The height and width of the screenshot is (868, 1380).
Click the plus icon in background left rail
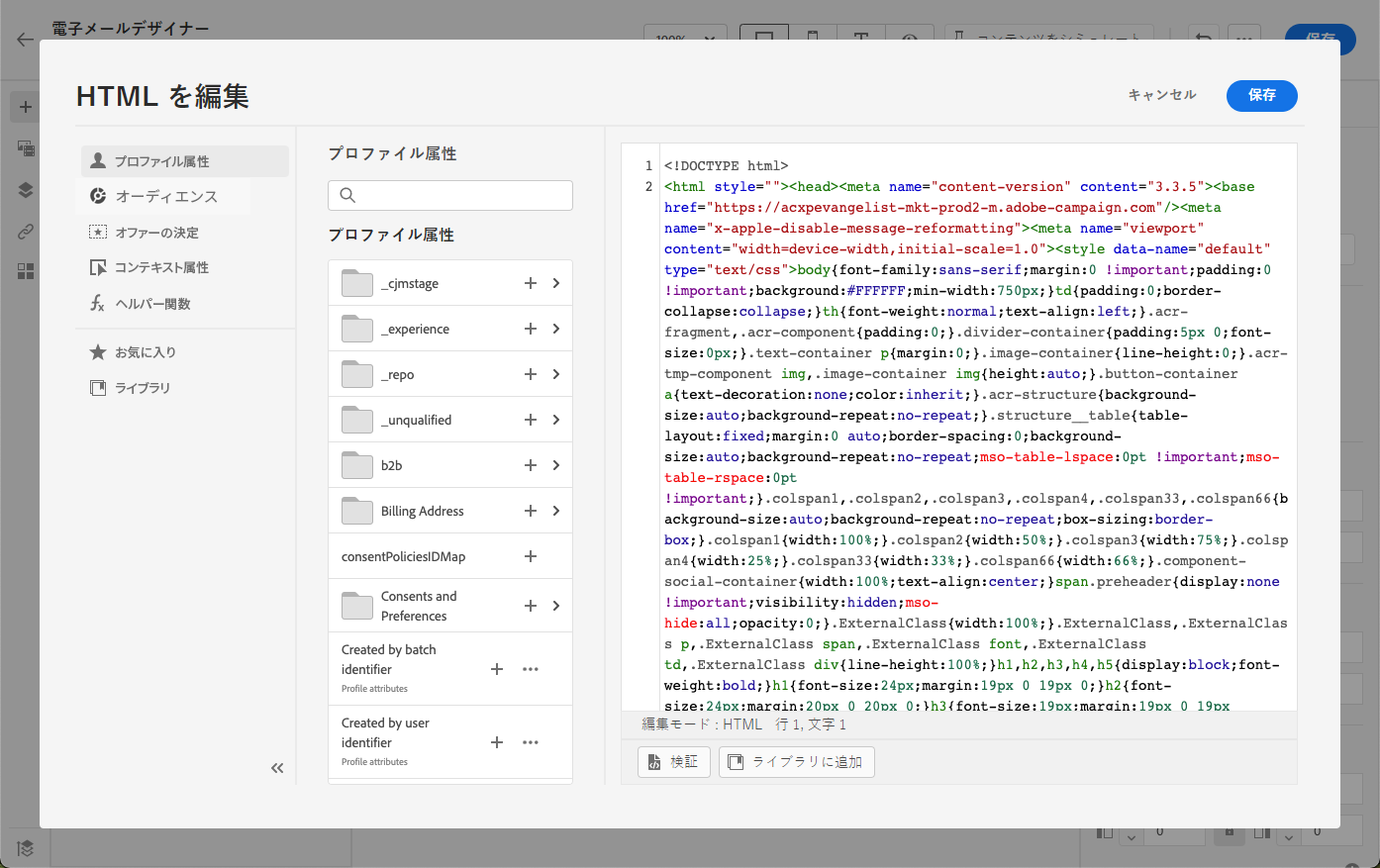[26, 107]
